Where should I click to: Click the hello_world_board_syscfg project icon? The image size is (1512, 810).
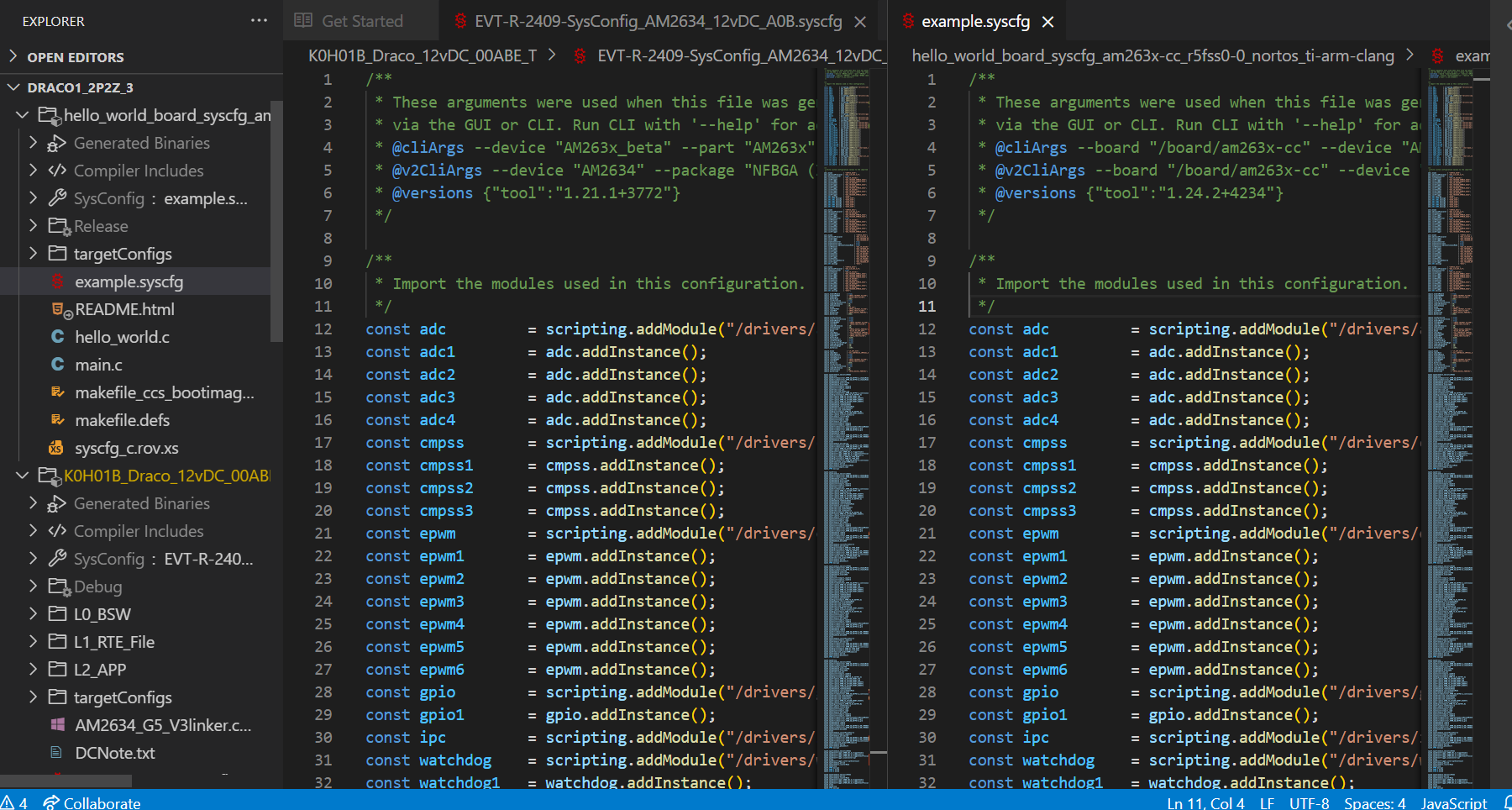point(49,115)
